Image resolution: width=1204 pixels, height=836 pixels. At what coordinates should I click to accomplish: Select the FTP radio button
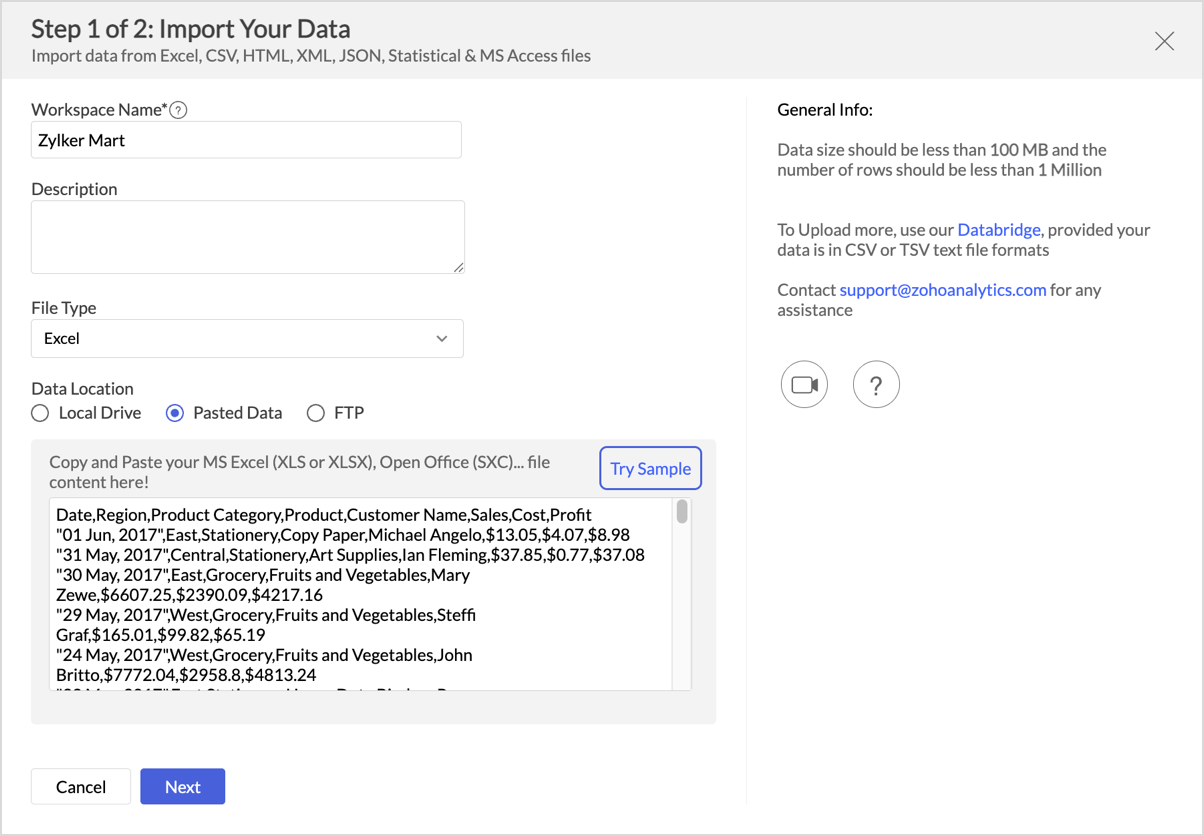pyautogui.click(x=316, y=413)
